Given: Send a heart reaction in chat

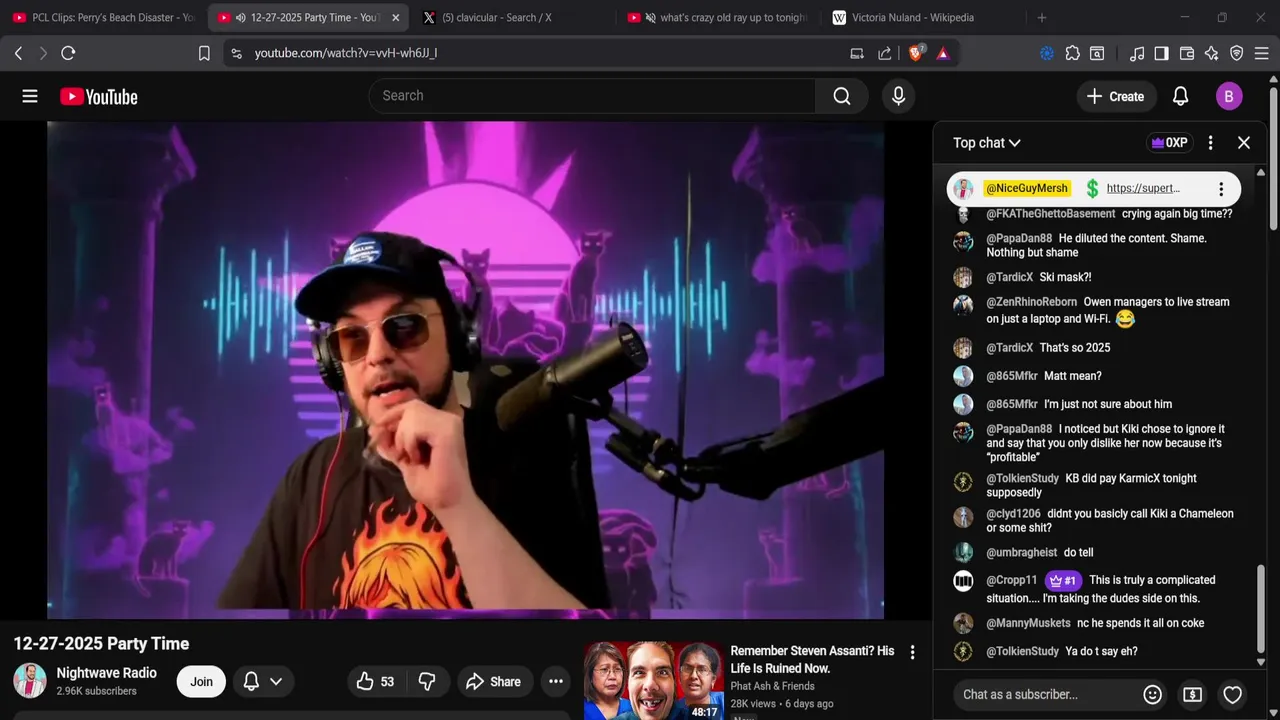Looking at the screenshot, I should (1233, 694).
